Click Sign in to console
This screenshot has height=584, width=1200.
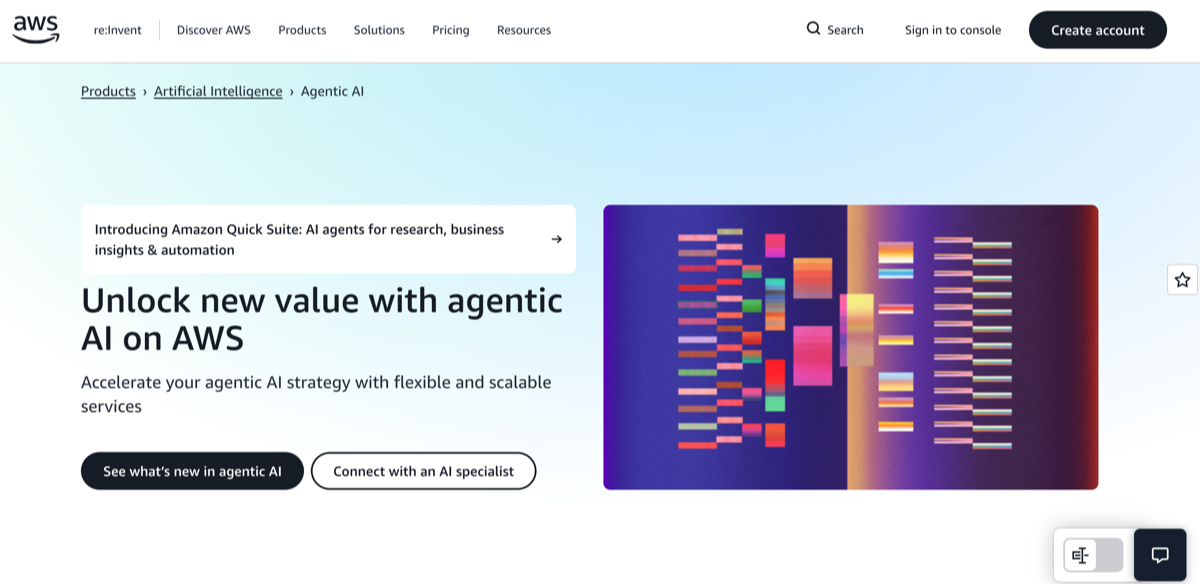pyautogui.click(x=952, y=30)
